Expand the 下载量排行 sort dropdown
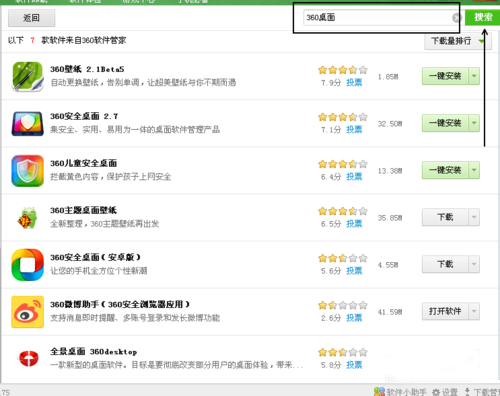Image resolution: width=500 pixels, height=396 pixels. pyautogui.click(x=458, y=41)
